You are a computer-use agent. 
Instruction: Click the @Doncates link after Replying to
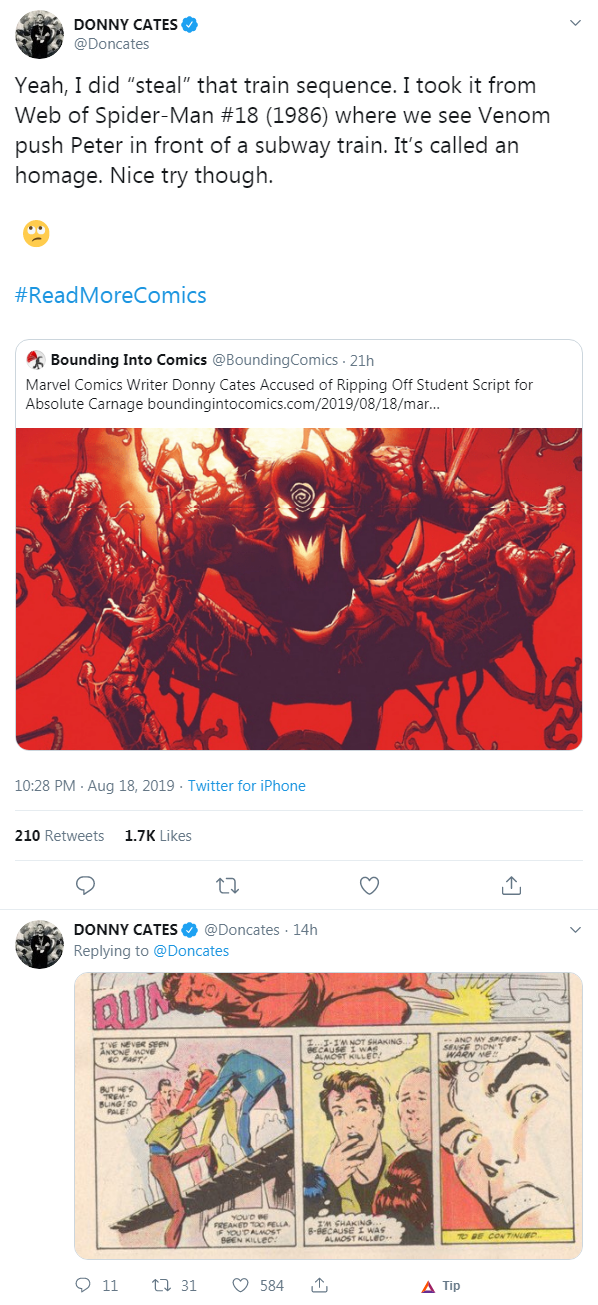191,951
